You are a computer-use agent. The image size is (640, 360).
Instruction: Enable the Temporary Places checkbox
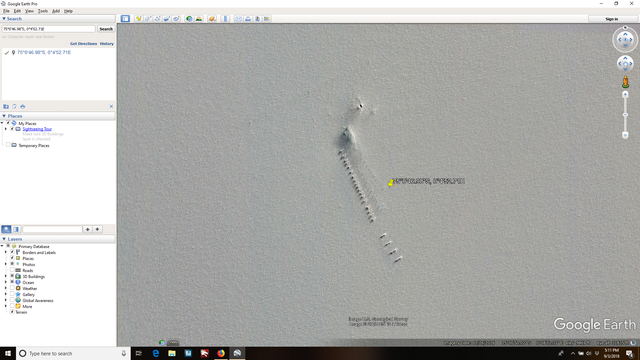[x=8, y=145]
